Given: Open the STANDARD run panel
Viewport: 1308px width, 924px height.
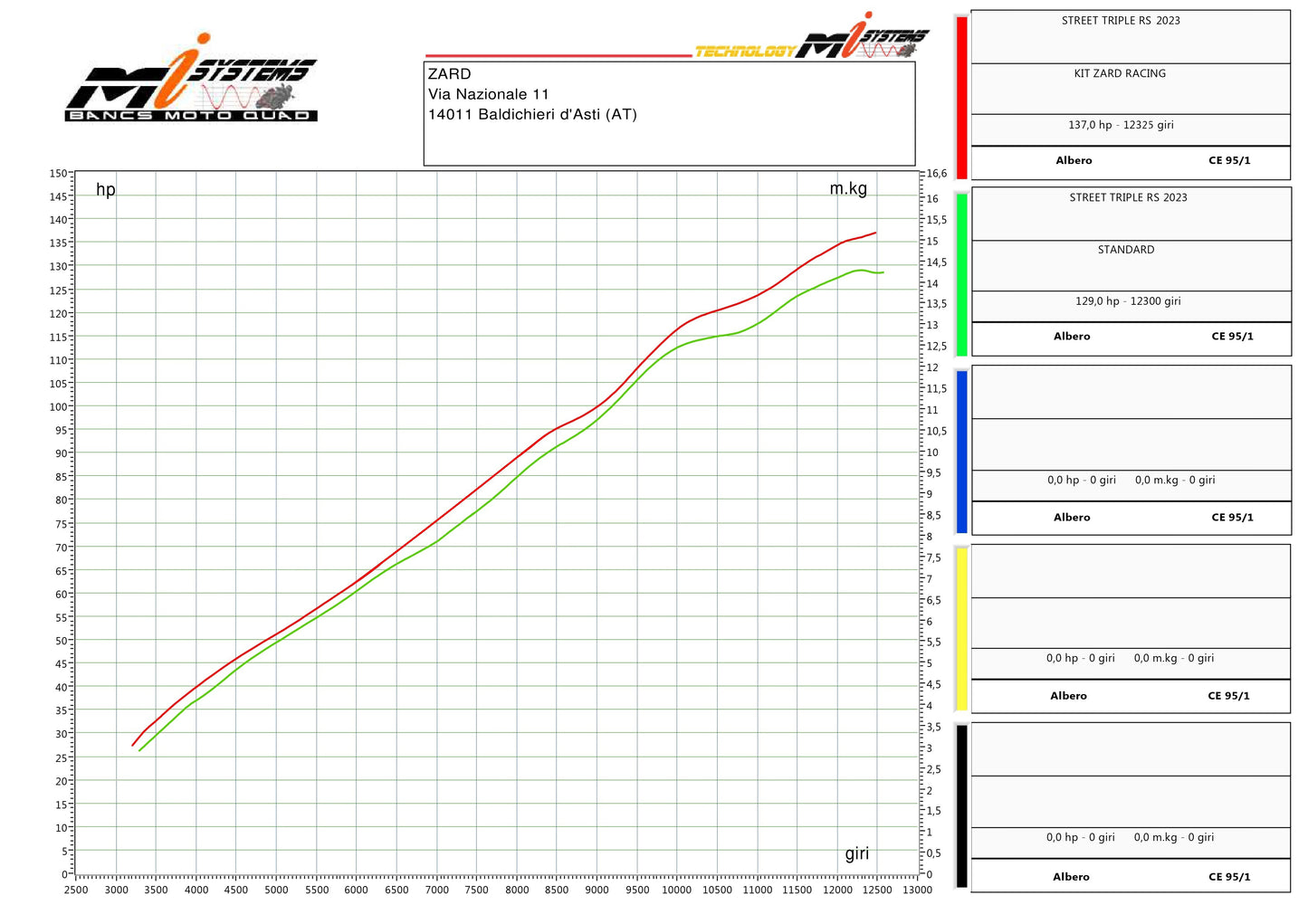Looking at the screenshot, I should [x=1126, y=250].
